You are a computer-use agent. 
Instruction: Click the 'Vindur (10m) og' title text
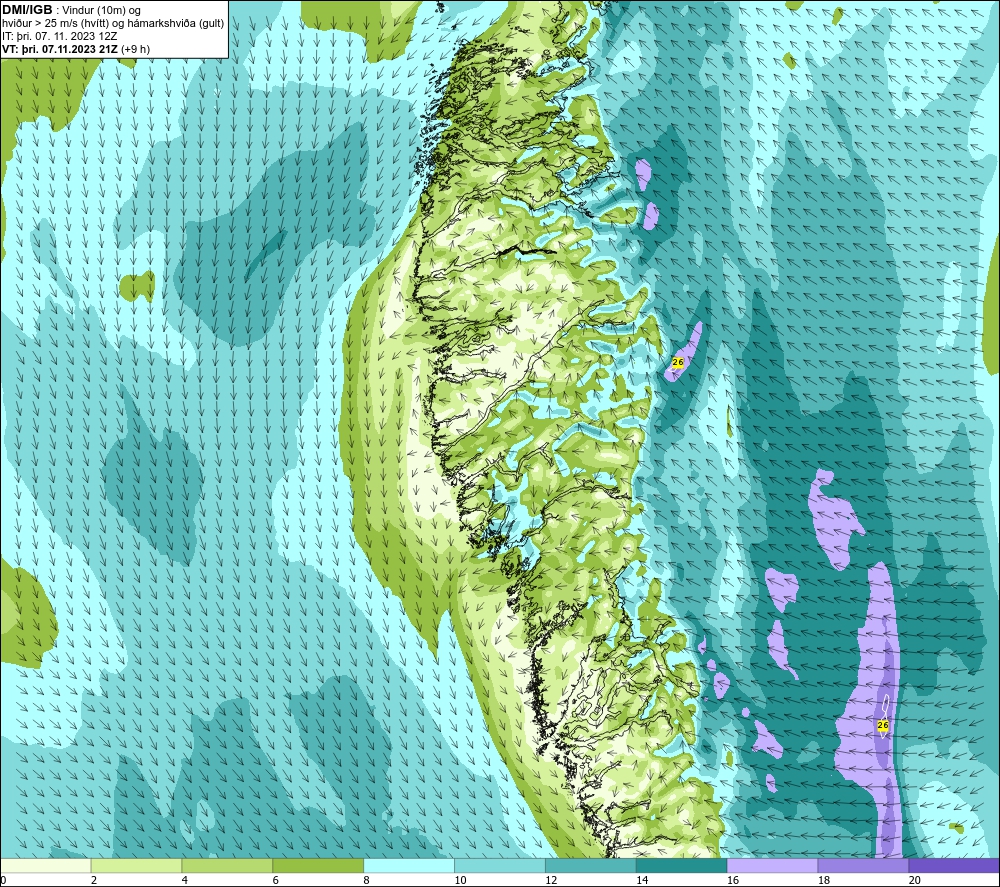[101, 10]
